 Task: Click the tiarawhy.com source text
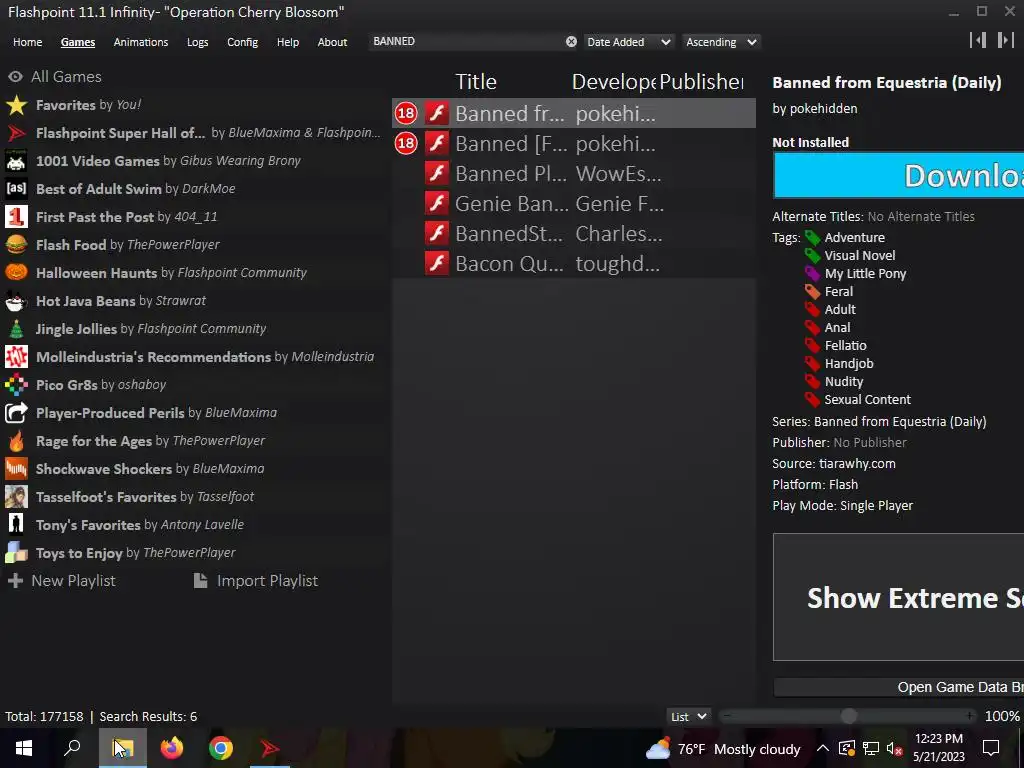point(857,464)
